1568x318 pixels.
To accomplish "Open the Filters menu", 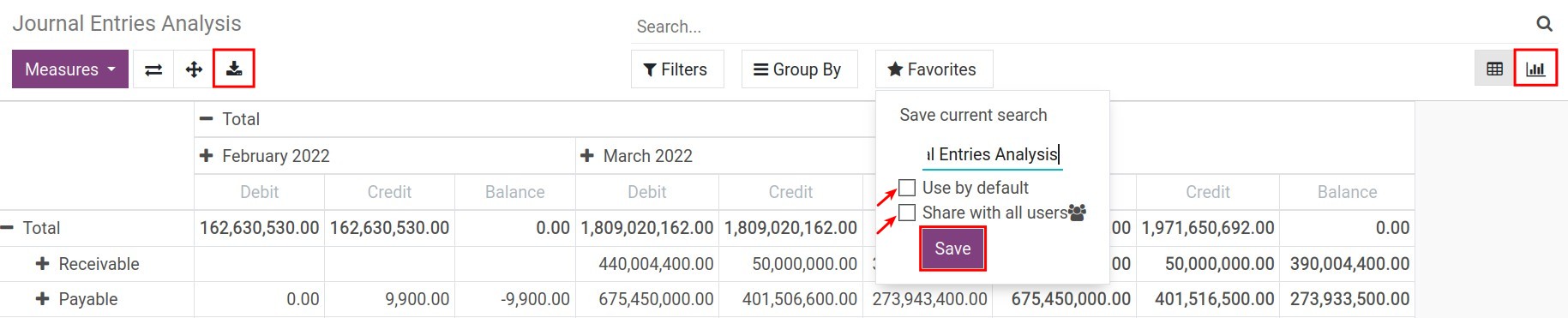I will [677, 69].
